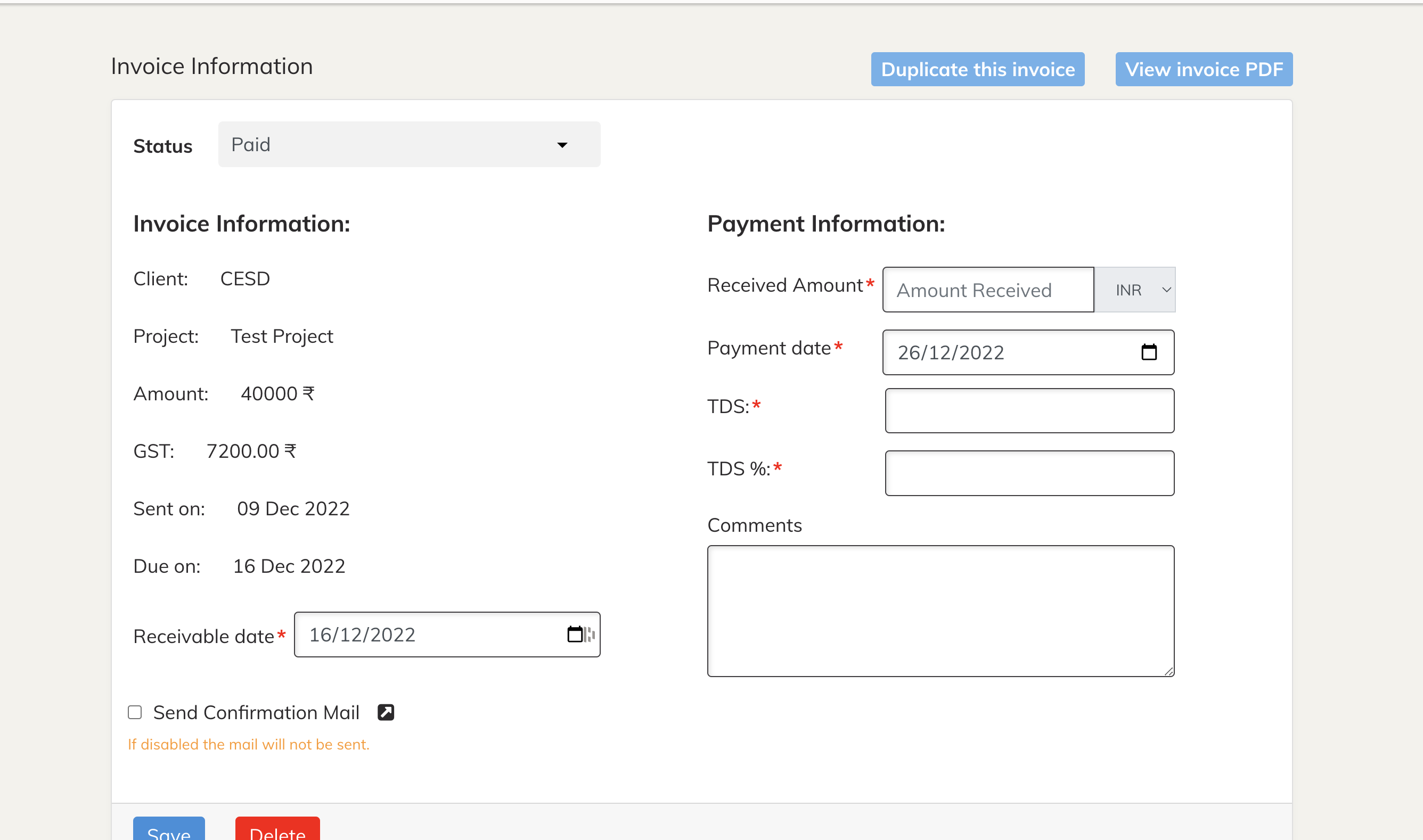Open the INR currency dropdown
The image size is (1423, 840).
(x=1135, y=289)
